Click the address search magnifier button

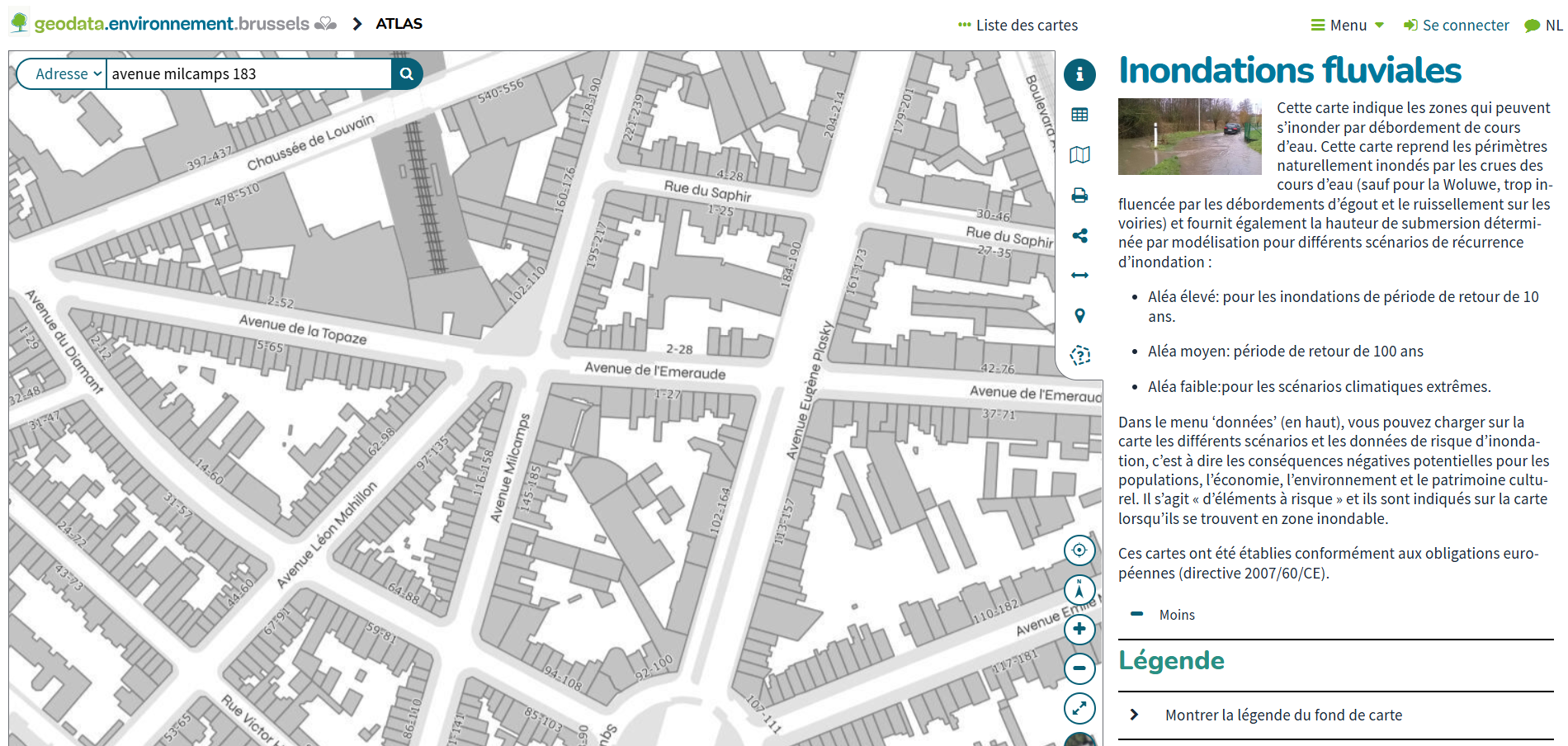pyautogui.click(x=407, y=74)
